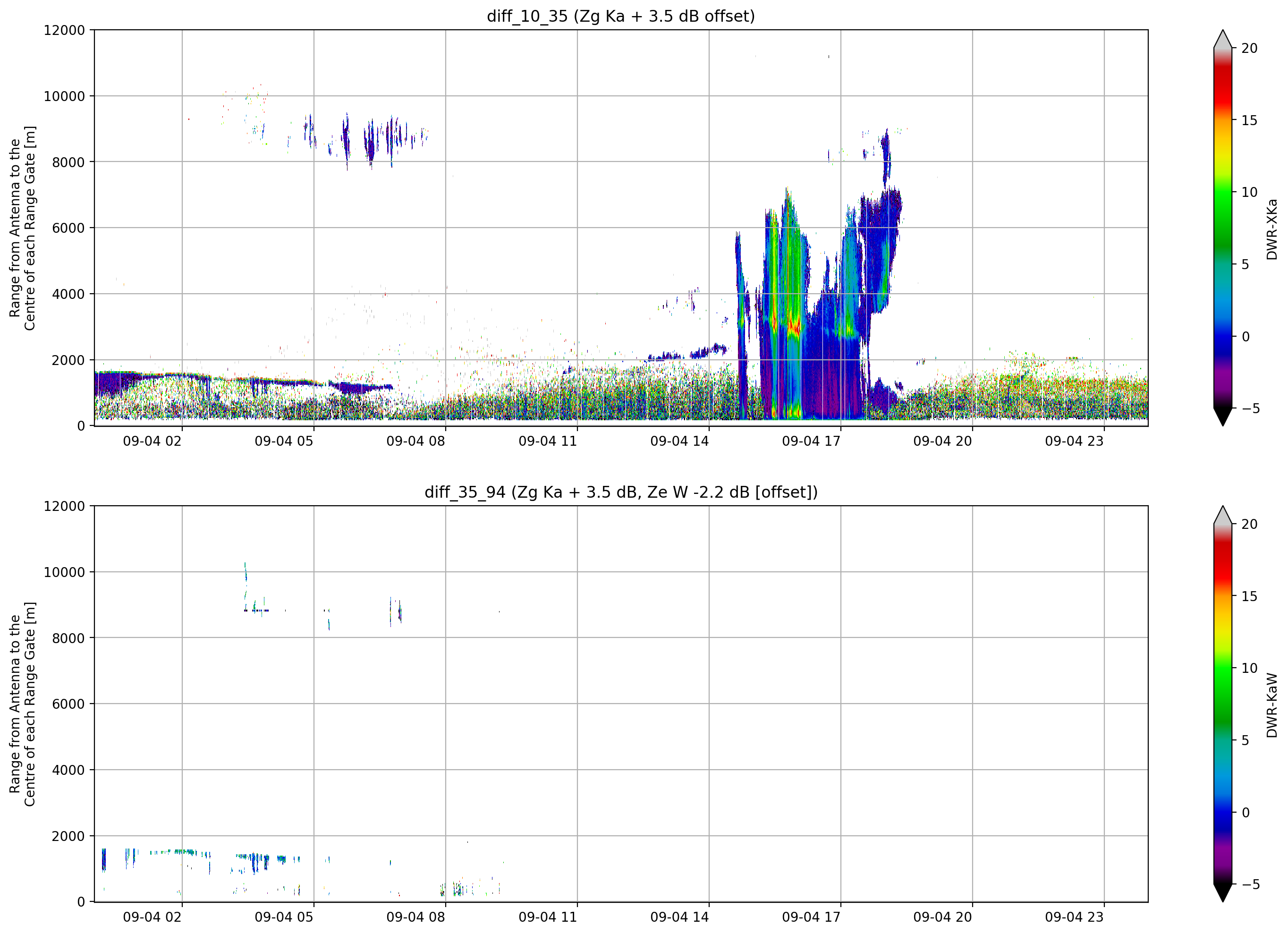Click the bottom colorbar's lower black extend arrow
This screenshot has height=934, width=1288.
1223,892
